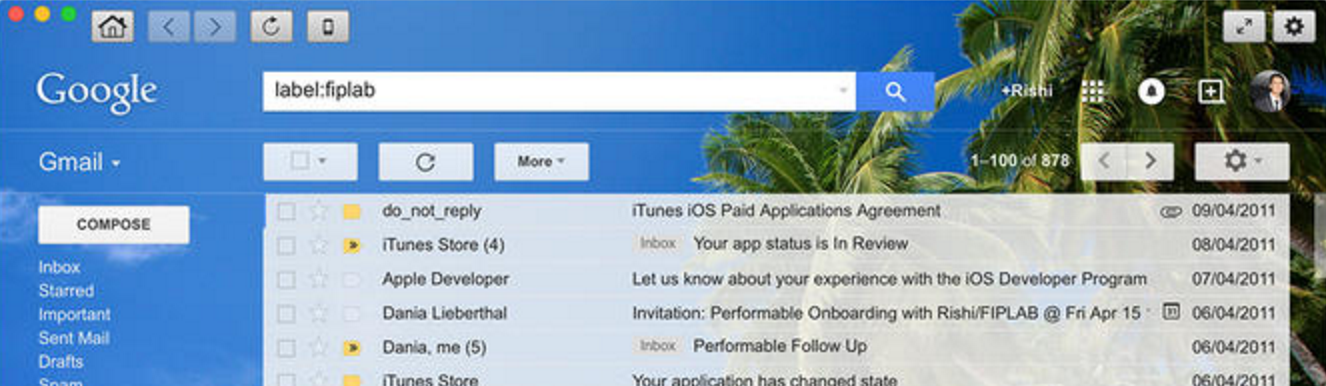Open the Gmail settings gear dropdown

(x=1242, y=161)
